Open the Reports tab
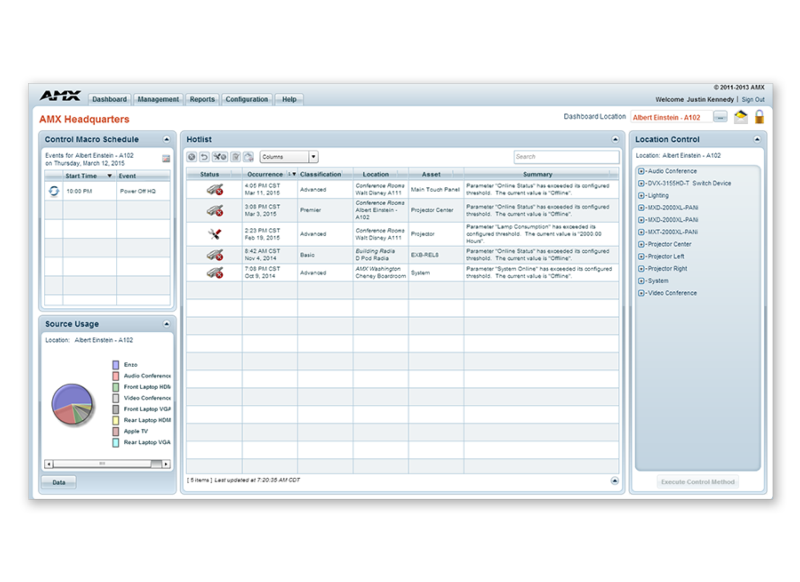This screenshot has width=800, height=582. tap(202, 99)
